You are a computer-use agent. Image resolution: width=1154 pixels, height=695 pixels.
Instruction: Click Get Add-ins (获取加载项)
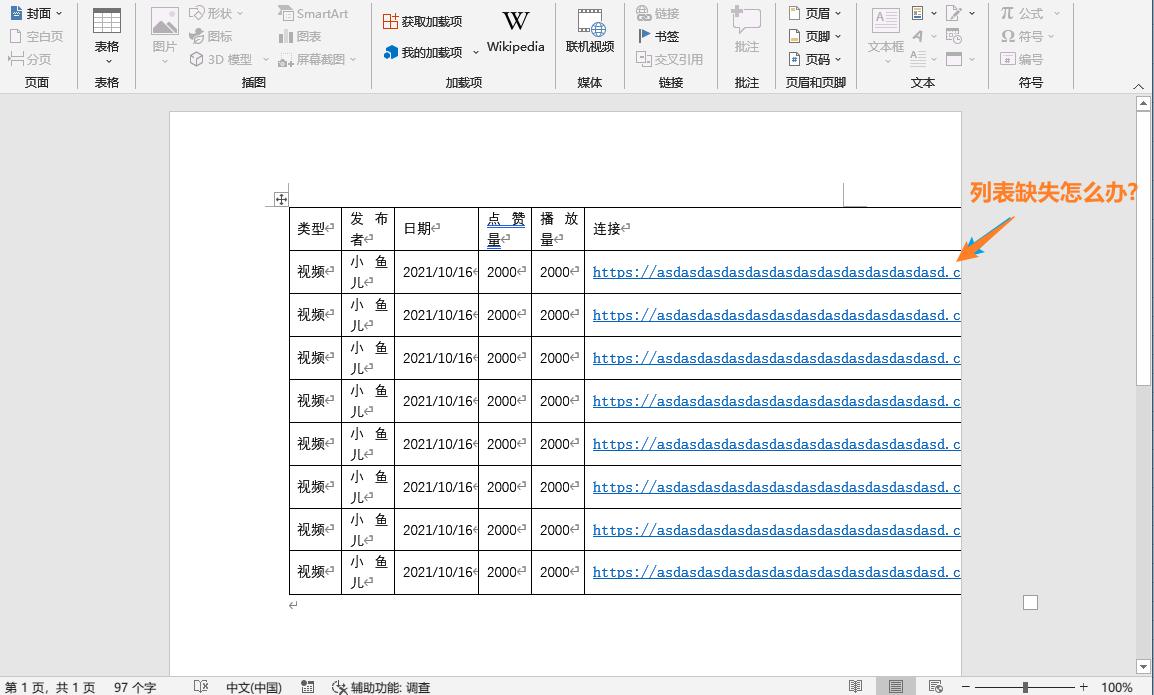[422, 21]
